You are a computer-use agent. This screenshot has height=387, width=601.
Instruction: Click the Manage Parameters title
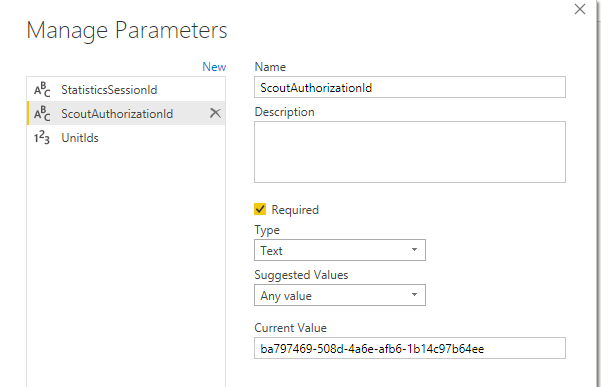coord(127,30)
